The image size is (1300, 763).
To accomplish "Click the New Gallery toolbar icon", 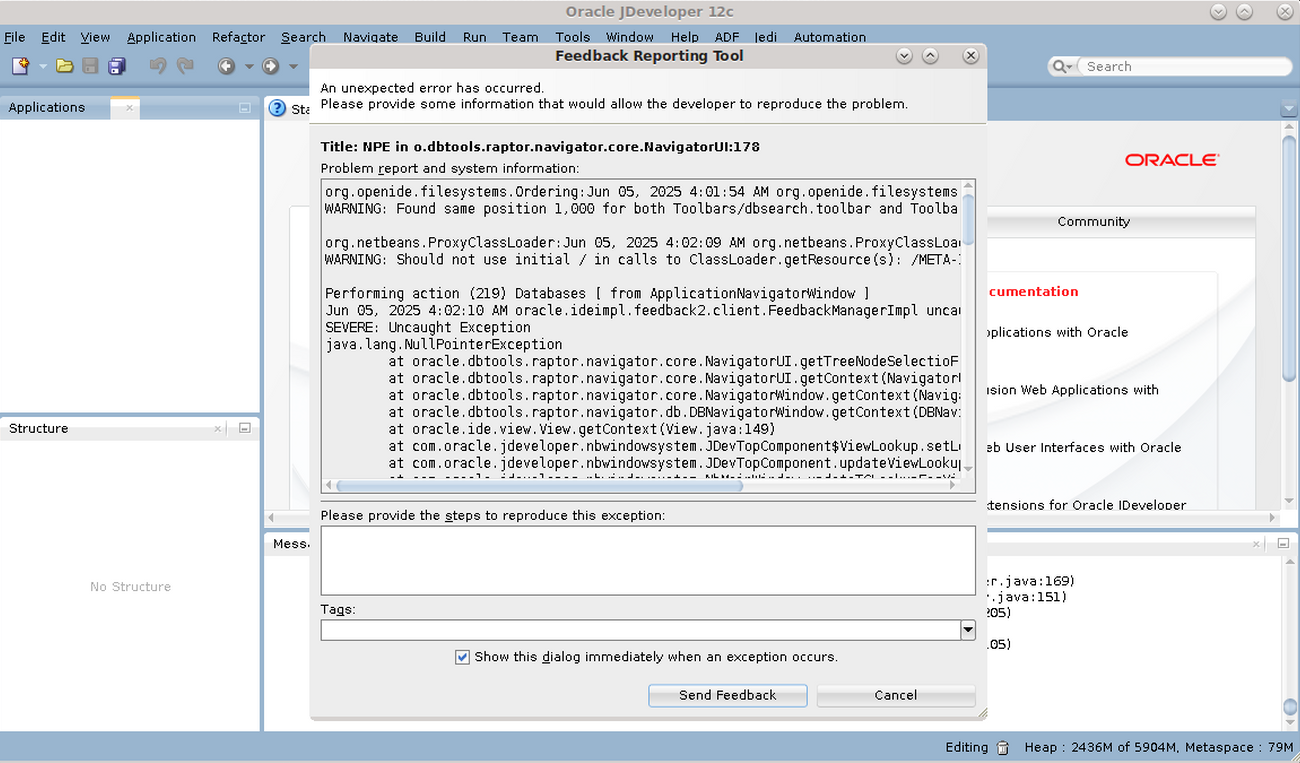I will point(20,66).
